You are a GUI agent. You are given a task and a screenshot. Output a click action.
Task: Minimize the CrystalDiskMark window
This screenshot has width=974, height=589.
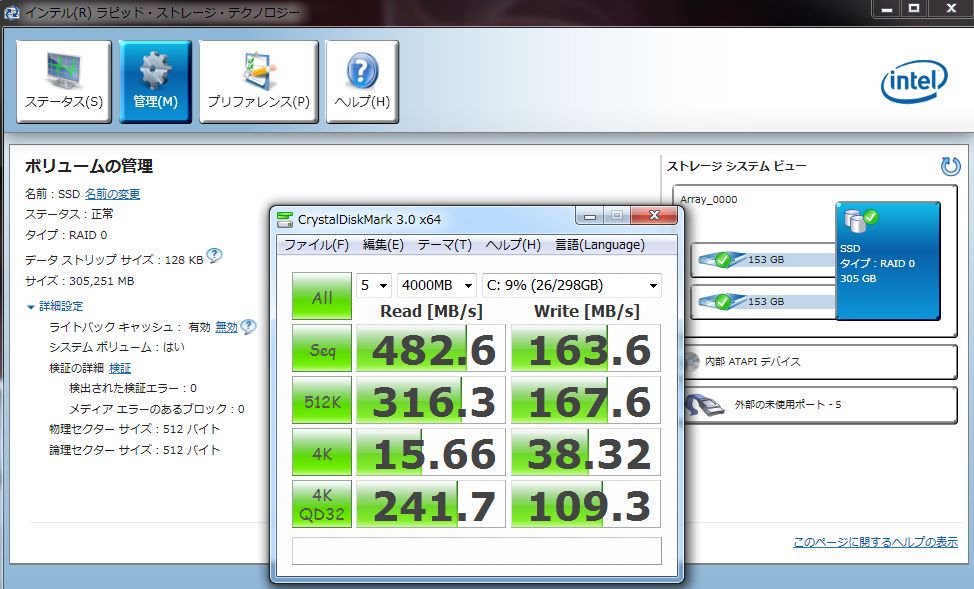coord(590,216)
